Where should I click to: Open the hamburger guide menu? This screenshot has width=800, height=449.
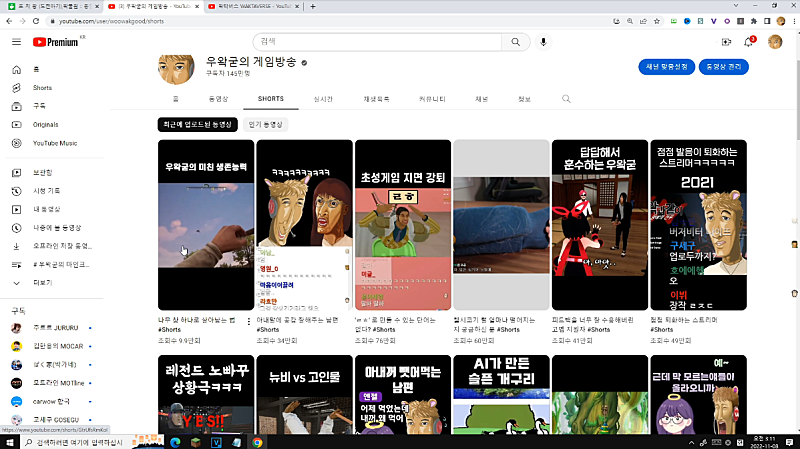pos(16,42)
